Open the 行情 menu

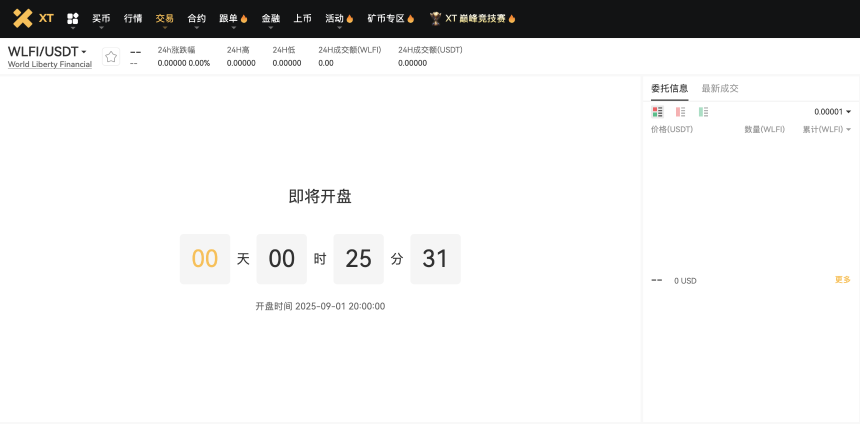pyautogui.click(x=133, y=18)
